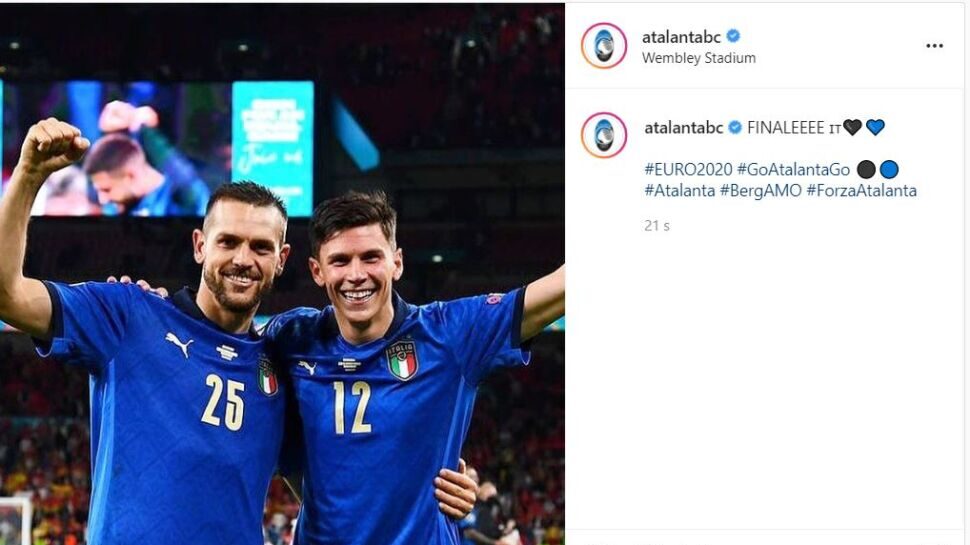
Task: Click the verified badge in the caption line
Action: [x=735, y=127]
